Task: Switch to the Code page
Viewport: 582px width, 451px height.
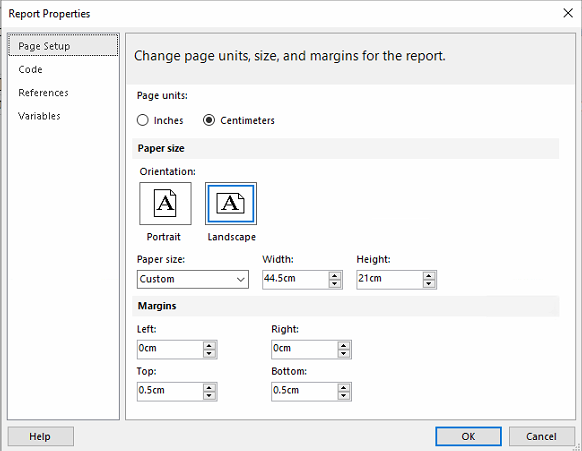Action: pyautogui.click(x=30, y=69)
